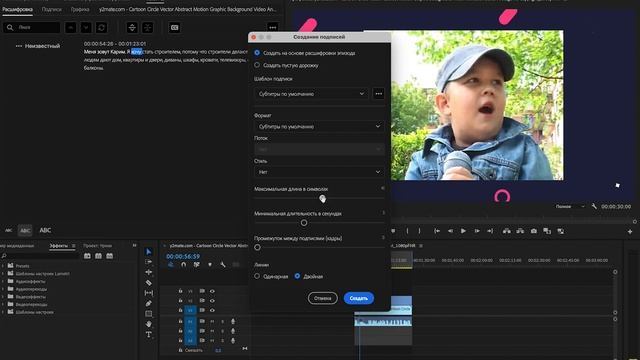Open subtitle template preset dropdown

click(x=311, y=94)
